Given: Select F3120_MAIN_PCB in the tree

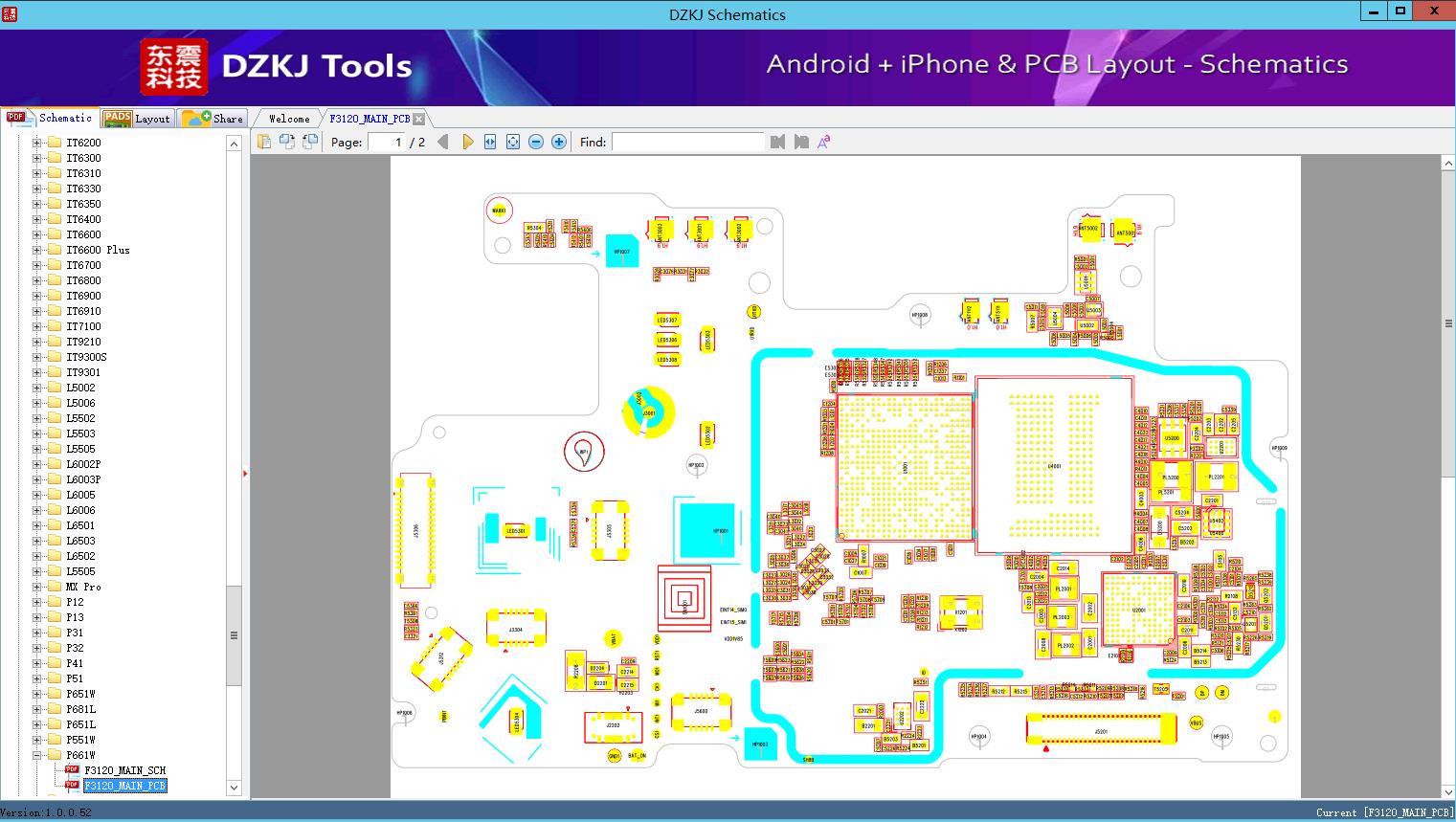Looking at the screenshot, I should 124,786.
